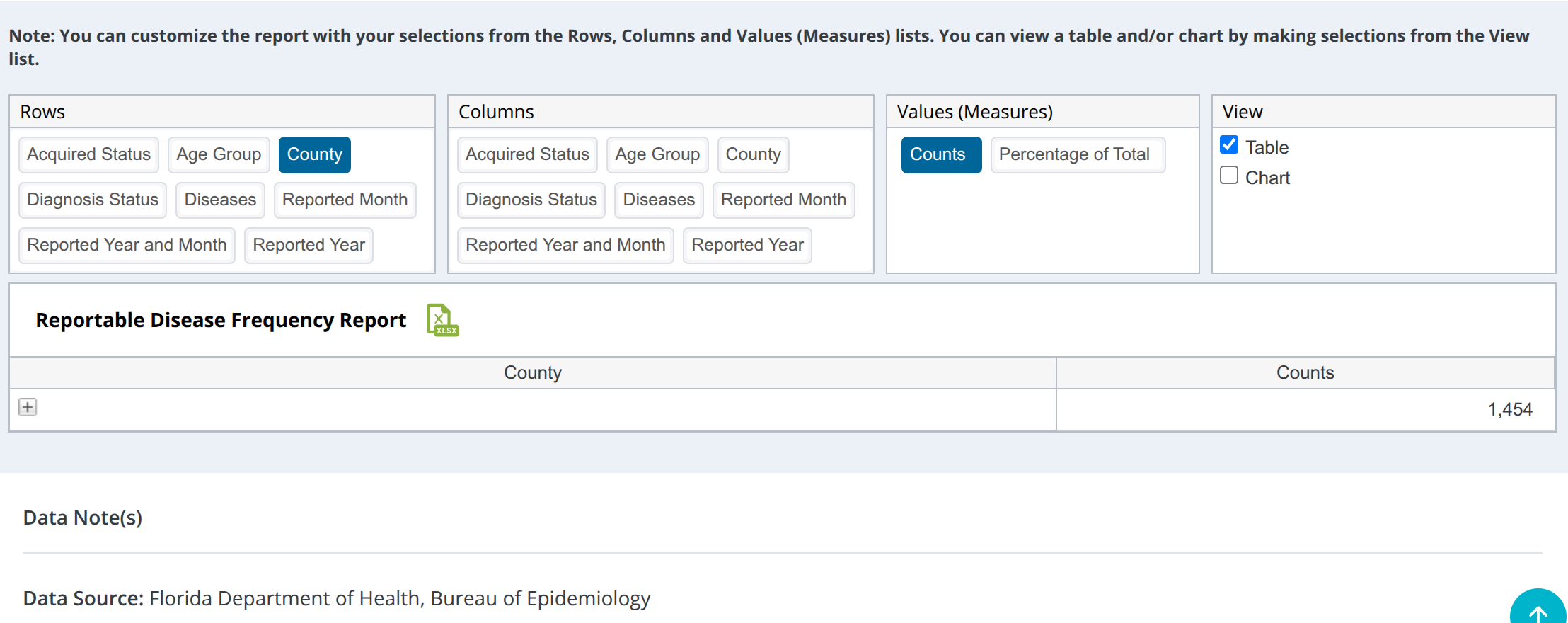Click the Counts column header
The width and height of the screenshot is (1568, 623).
[1305, 372]
